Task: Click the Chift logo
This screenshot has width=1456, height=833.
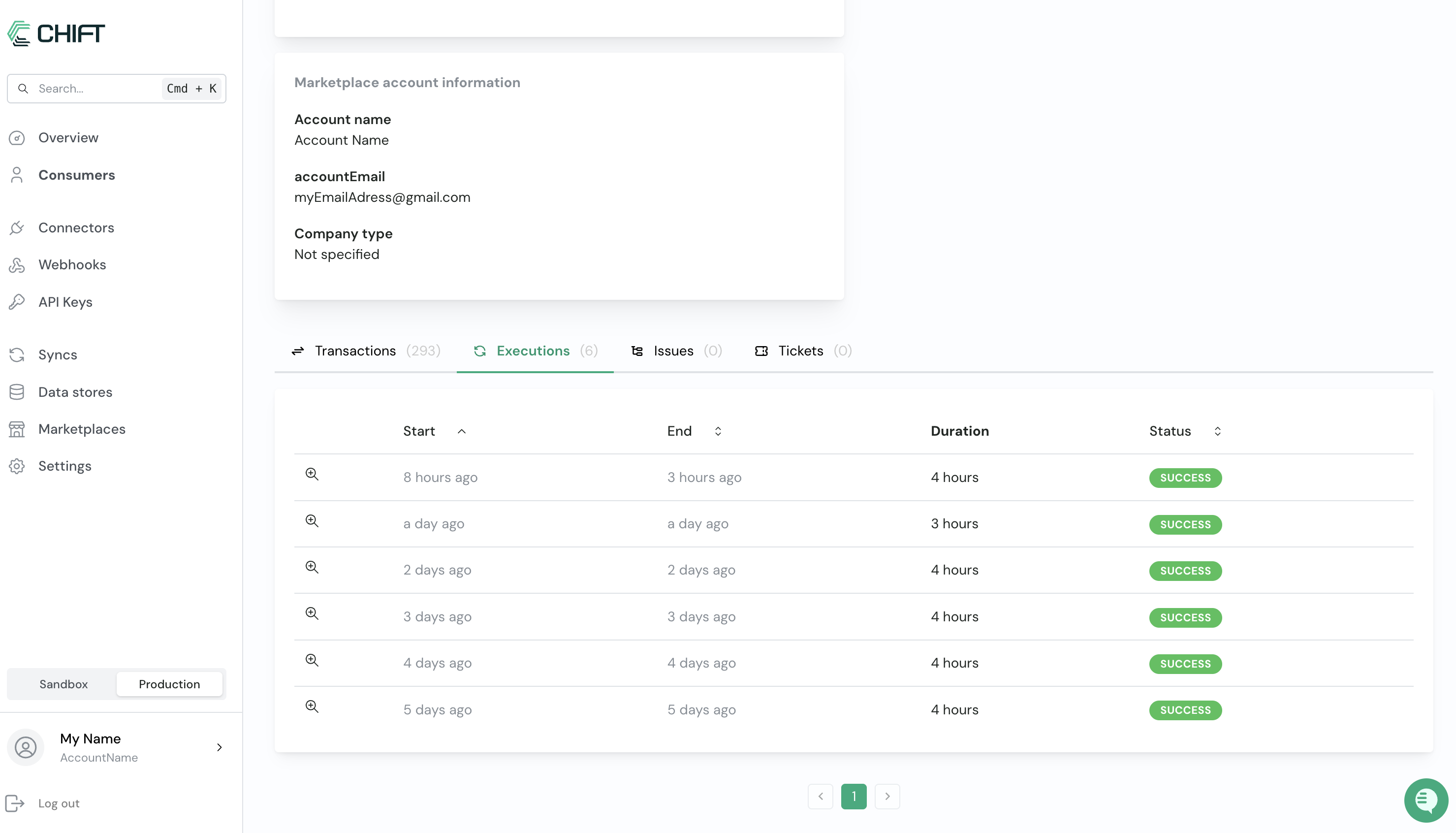Action: pyautogui.click(x=56, y=34)
